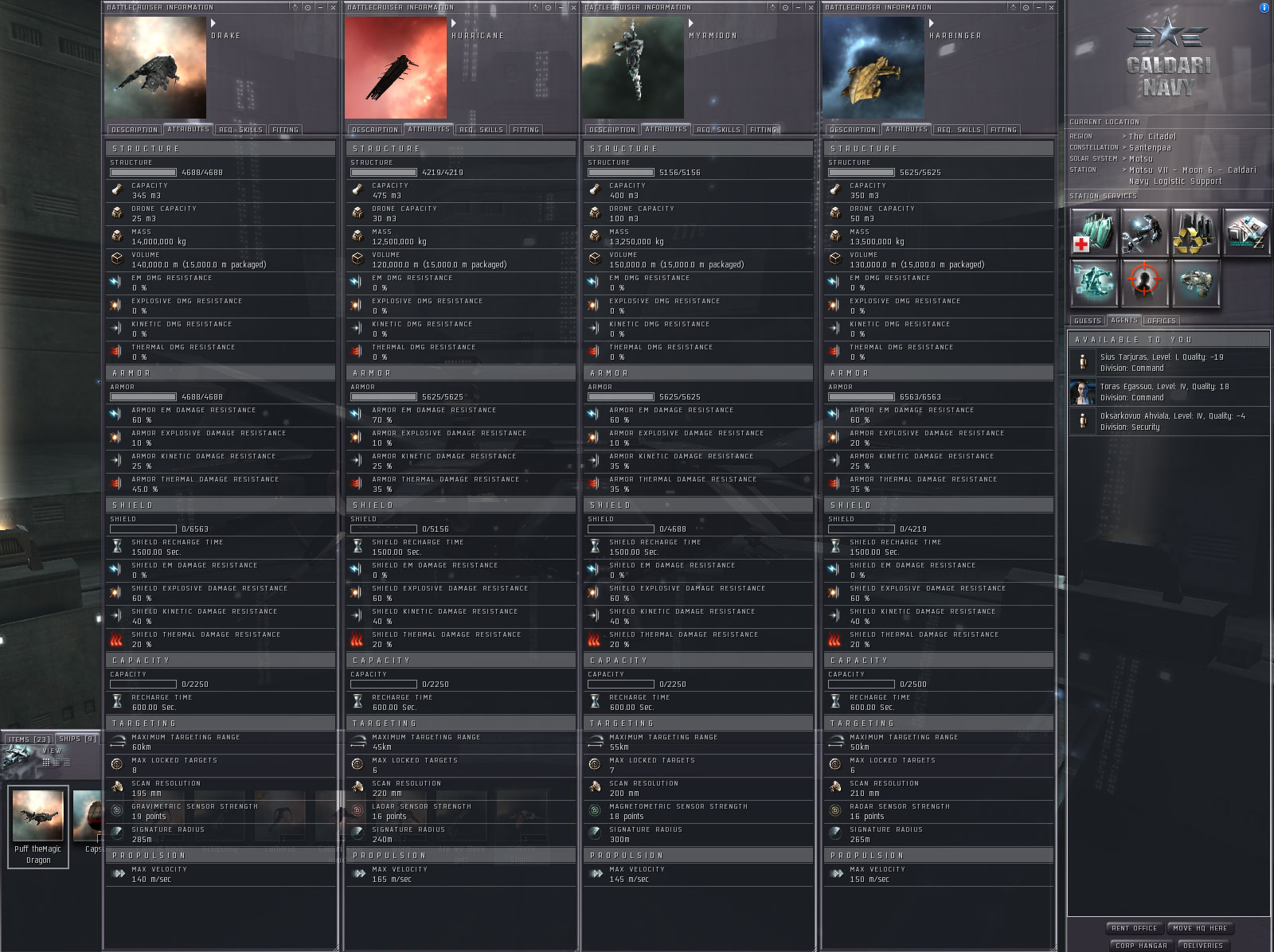
Task: Open the Repair Shop station service
Action: click(x=1144, y=232)
